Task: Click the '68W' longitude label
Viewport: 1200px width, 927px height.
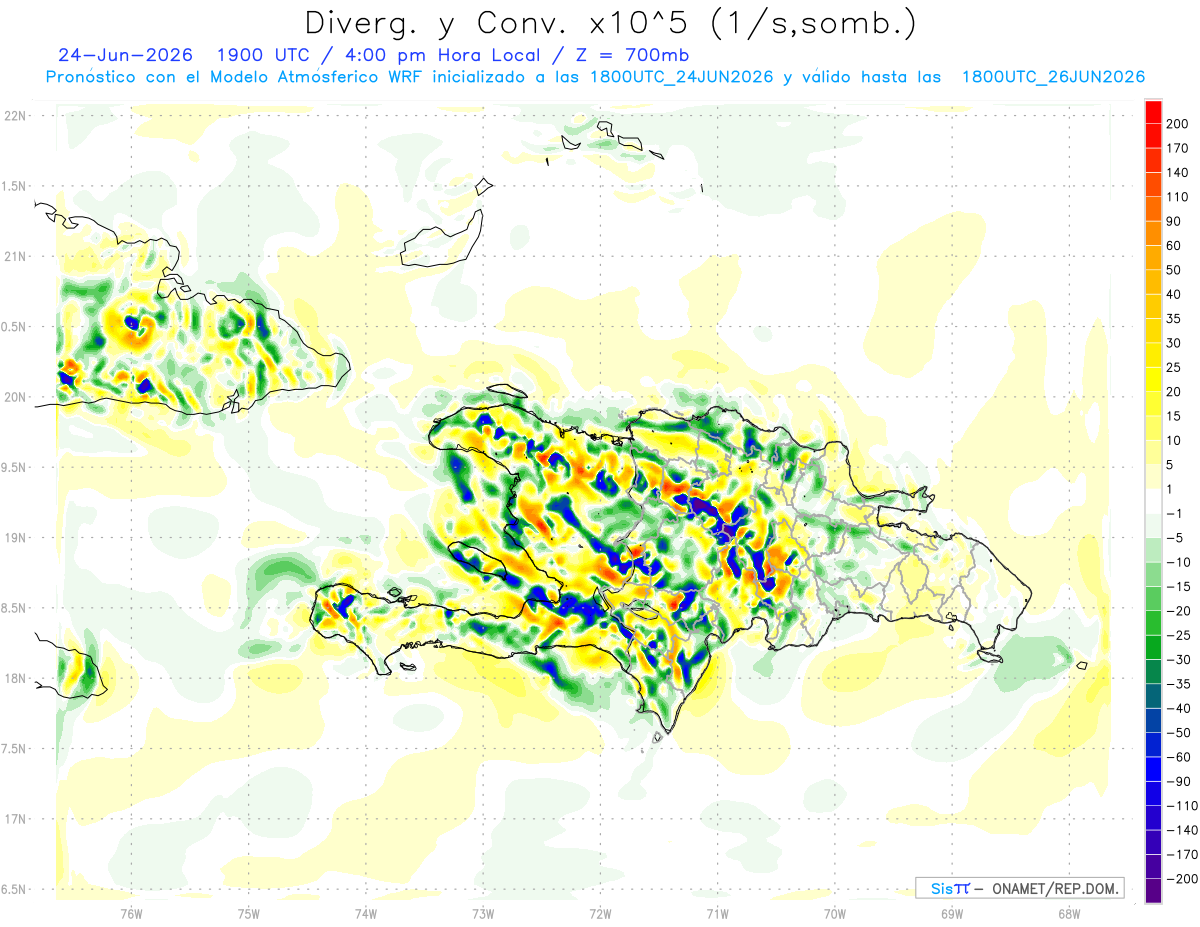Action: [x=1068, y=912]
